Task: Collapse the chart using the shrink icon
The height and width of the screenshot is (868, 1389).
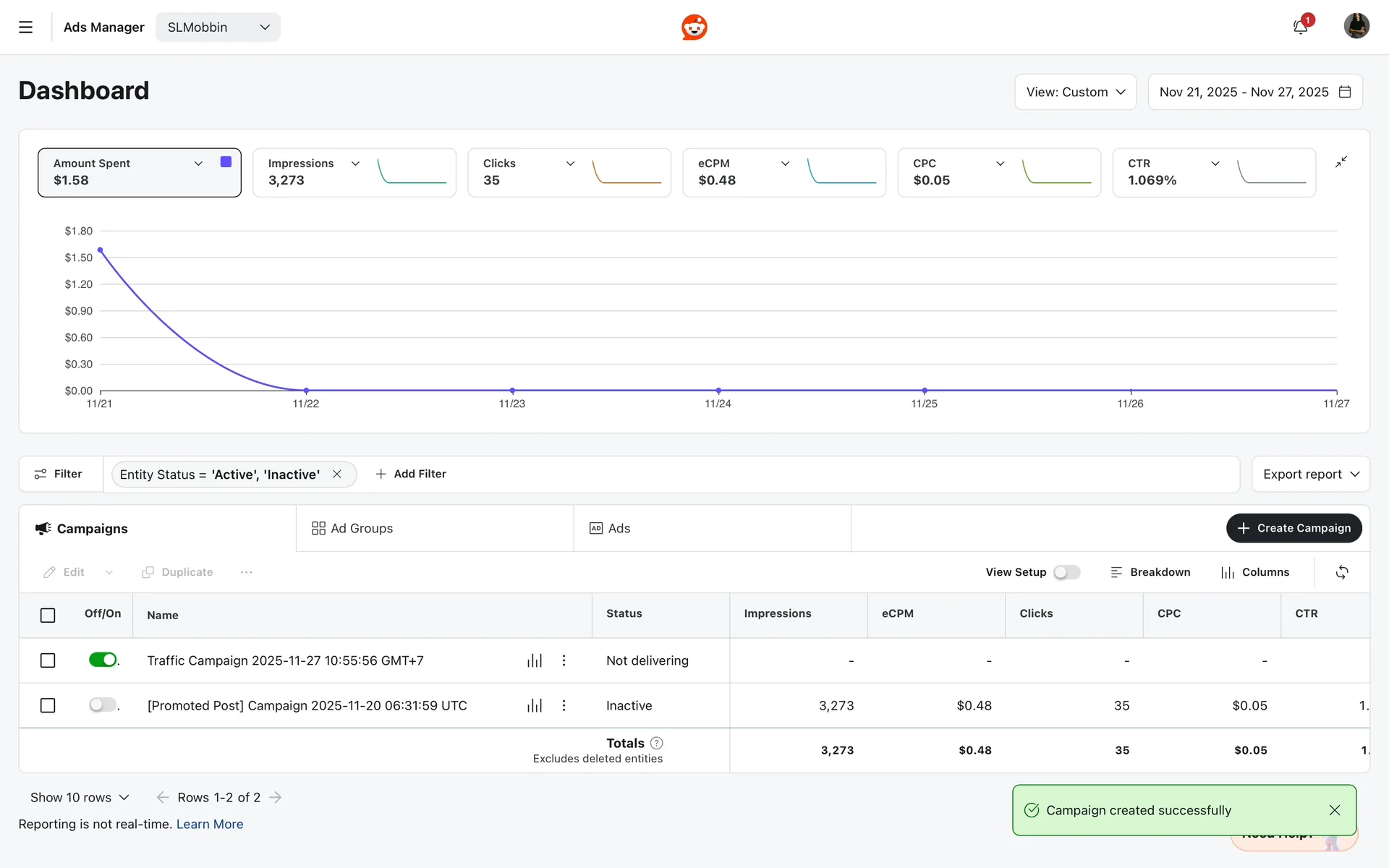Action: click(x=1341, y=162)
